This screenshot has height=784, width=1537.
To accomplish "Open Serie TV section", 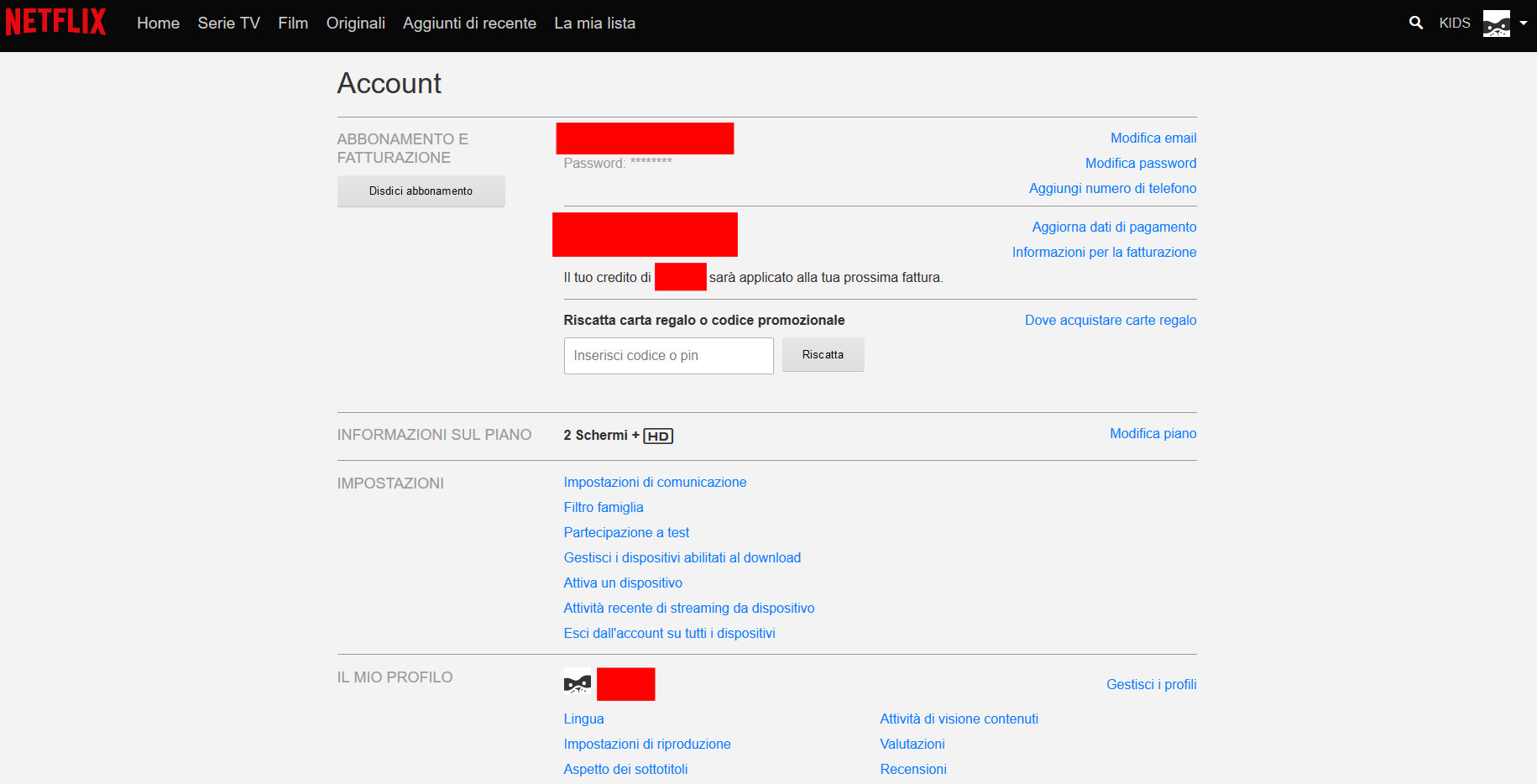I will (229, 24).
